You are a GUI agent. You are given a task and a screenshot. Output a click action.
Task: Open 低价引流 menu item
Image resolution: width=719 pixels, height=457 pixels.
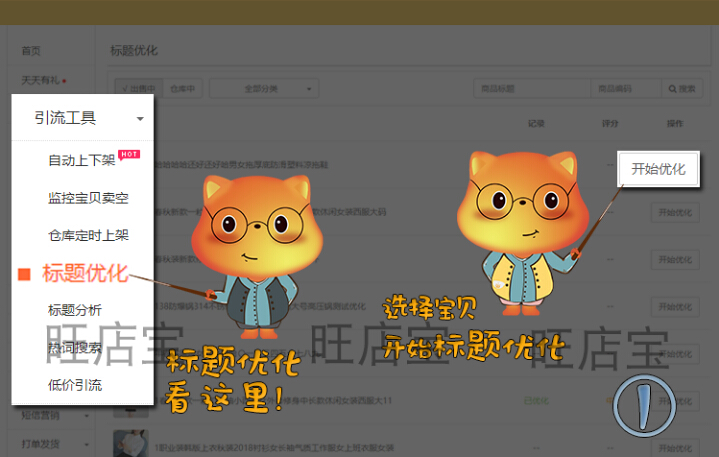[x=75, y=385]
